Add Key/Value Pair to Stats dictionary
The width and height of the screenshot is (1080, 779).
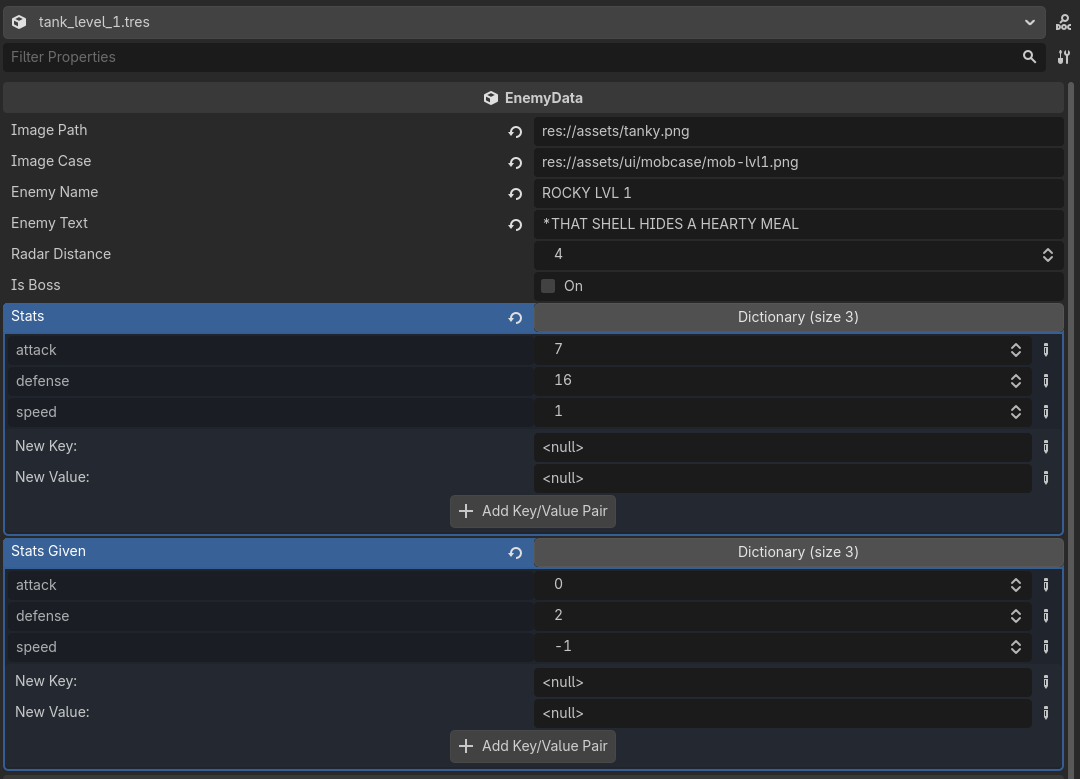533,512
